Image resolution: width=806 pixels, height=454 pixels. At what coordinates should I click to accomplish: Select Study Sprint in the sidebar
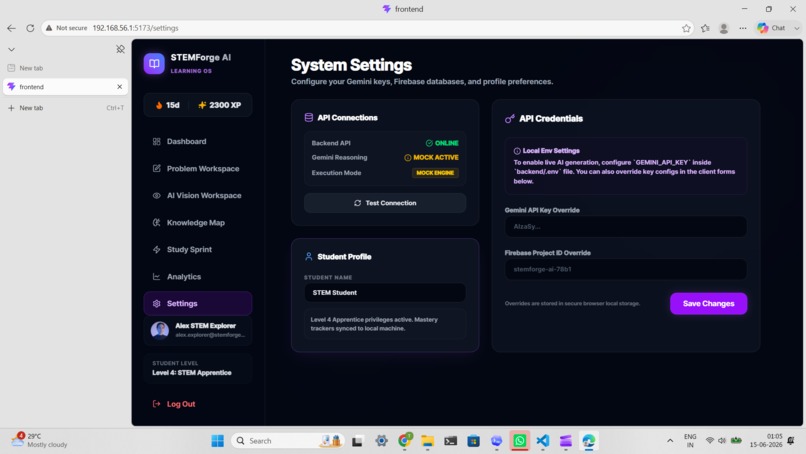coord(198,249)
